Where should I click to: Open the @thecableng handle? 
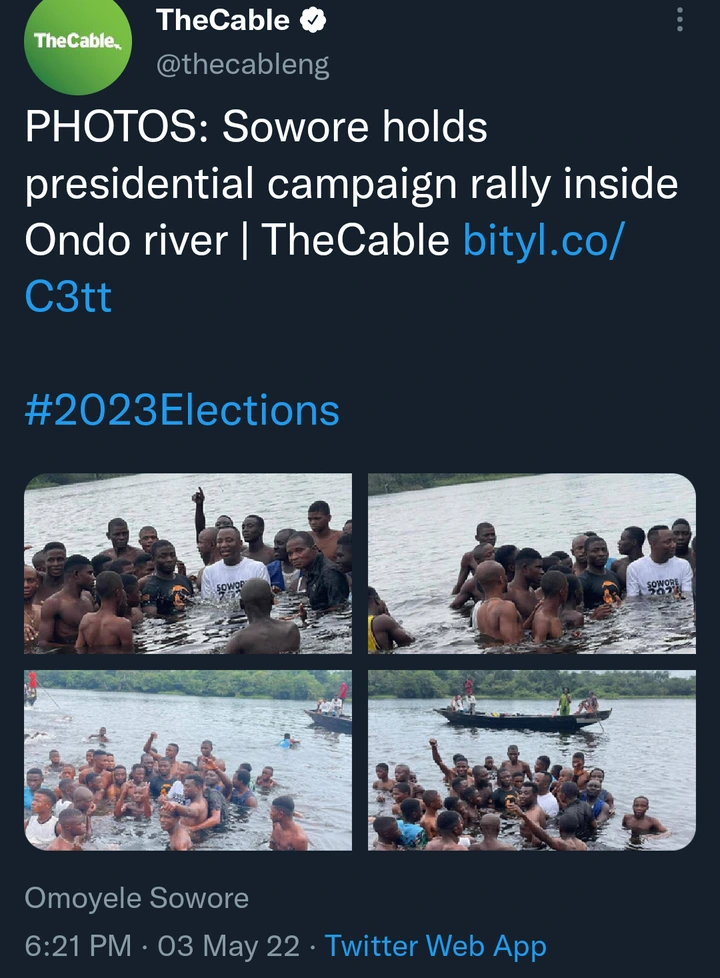click(242, 66)
